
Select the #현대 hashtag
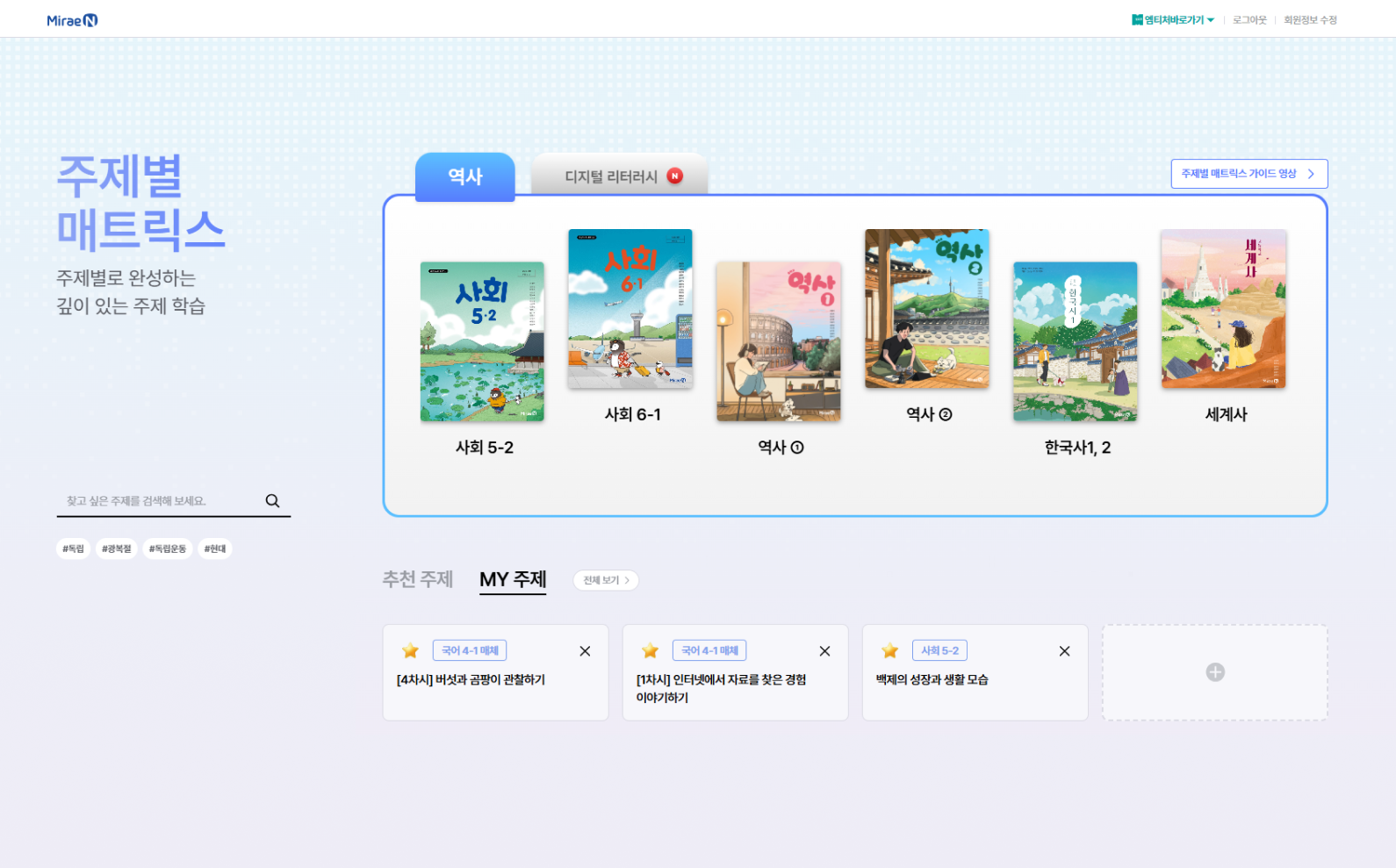[x=215, y=549]
